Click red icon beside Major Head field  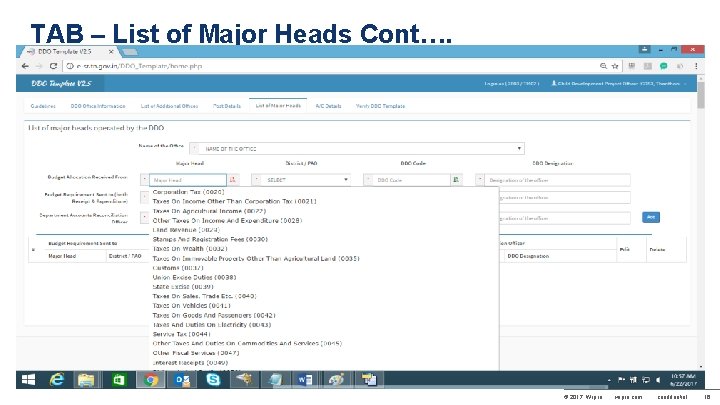tap(233, 180)
